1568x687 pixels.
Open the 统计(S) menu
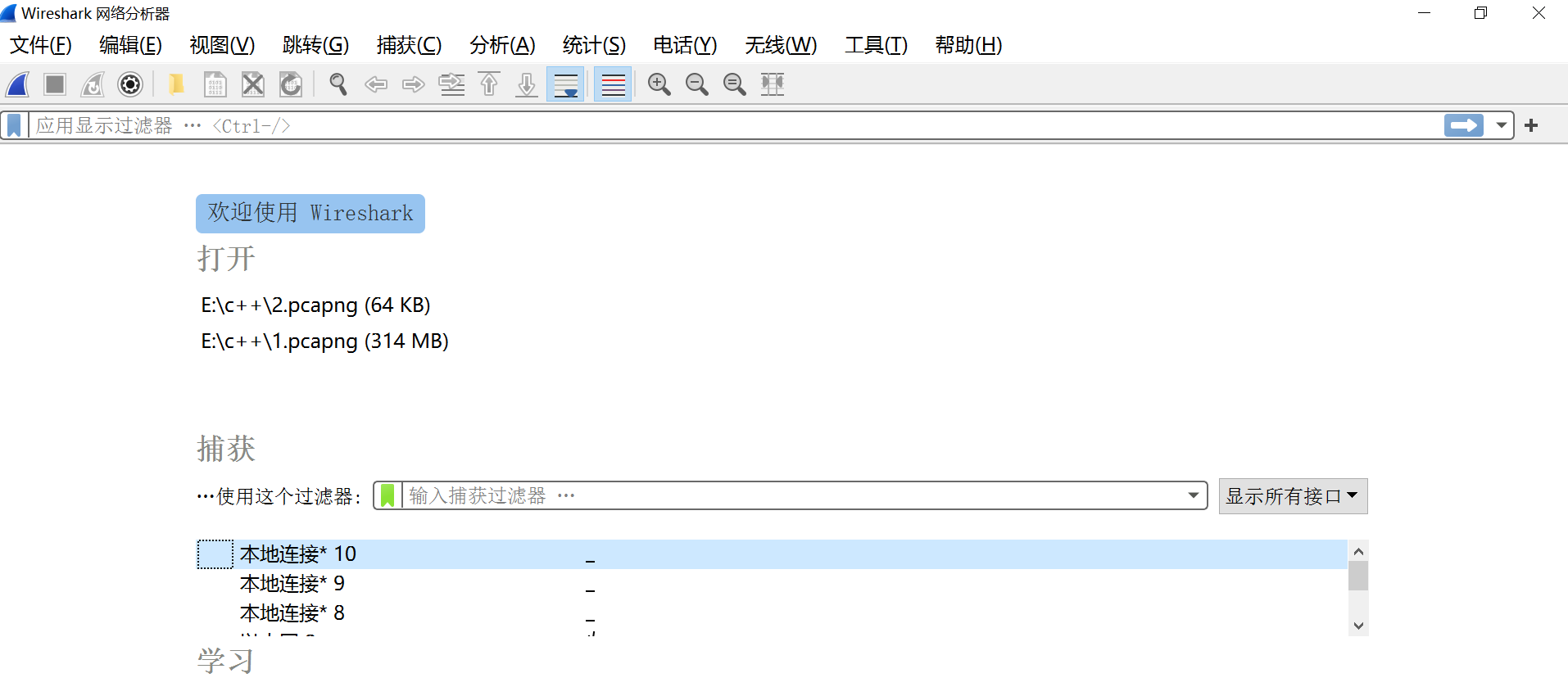[x=594, y=45]
